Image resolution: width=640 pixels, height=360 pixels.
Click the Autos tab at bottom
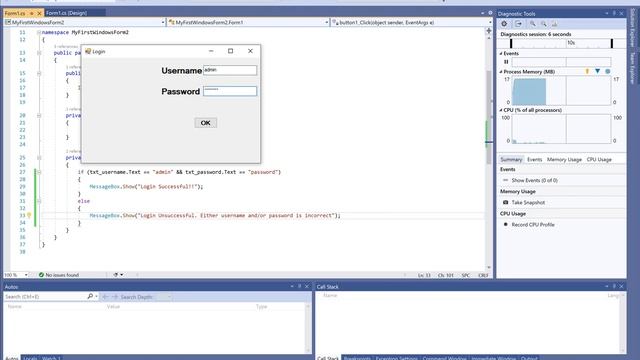click(x=11, y=358)
